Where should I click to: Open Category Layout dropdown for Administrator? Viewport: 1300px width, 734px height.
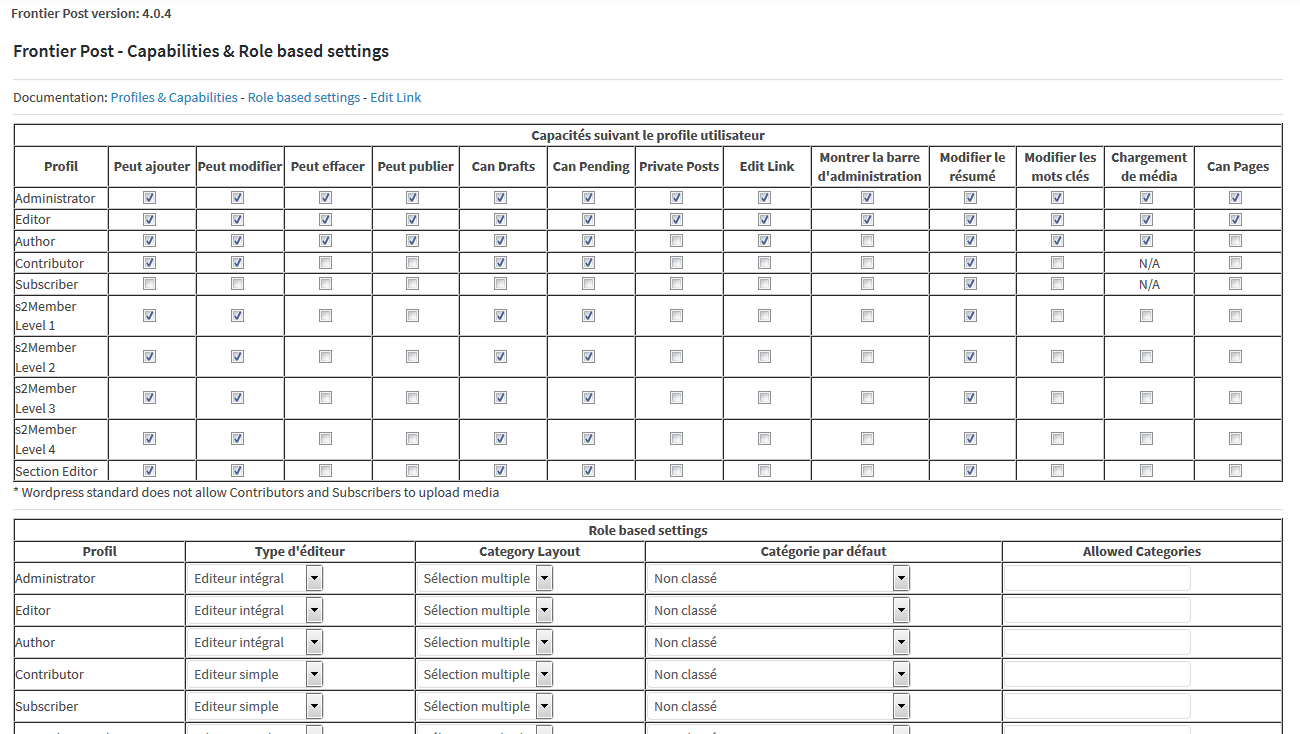click(485, 578)
